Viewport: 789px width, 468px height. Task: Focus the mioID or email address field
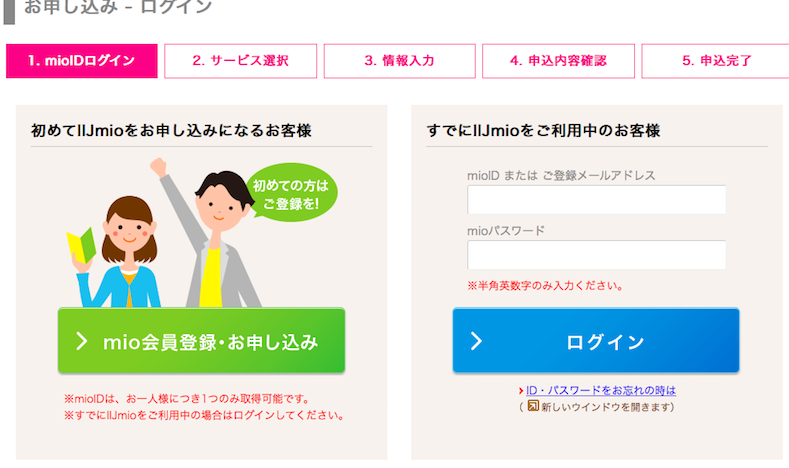(x=596, y=200)
